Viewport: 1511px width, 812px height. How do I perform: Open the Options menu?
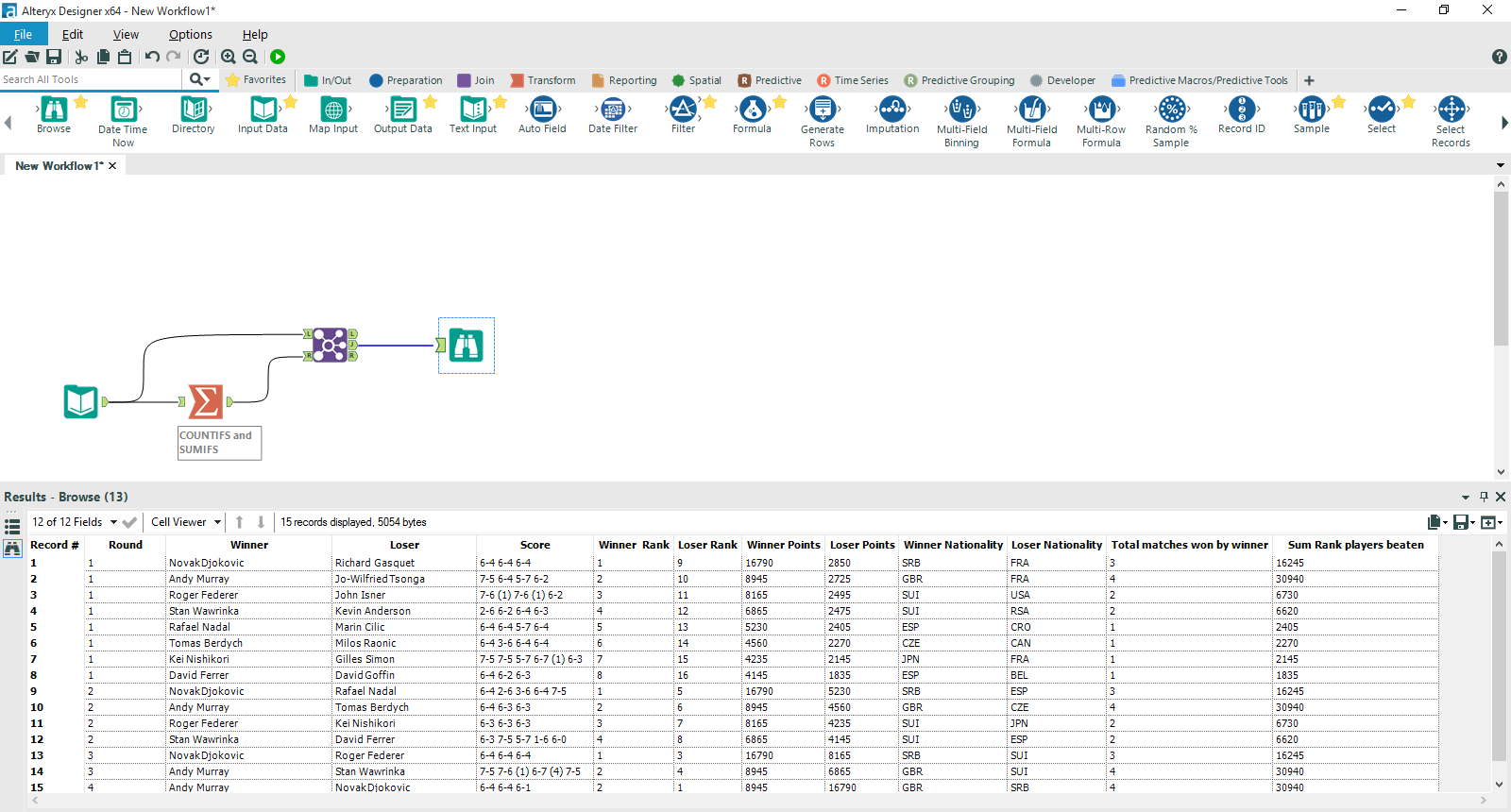pos(190,34)
